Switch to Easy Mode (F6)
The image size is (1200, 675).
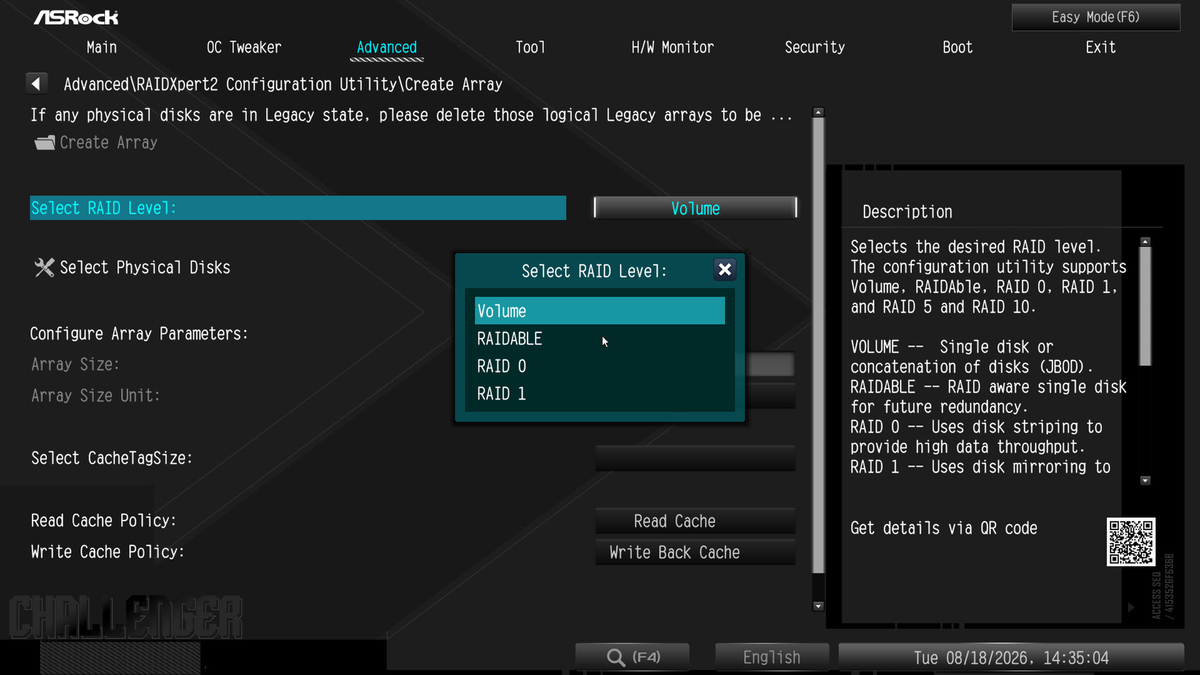pos(1096,17)
